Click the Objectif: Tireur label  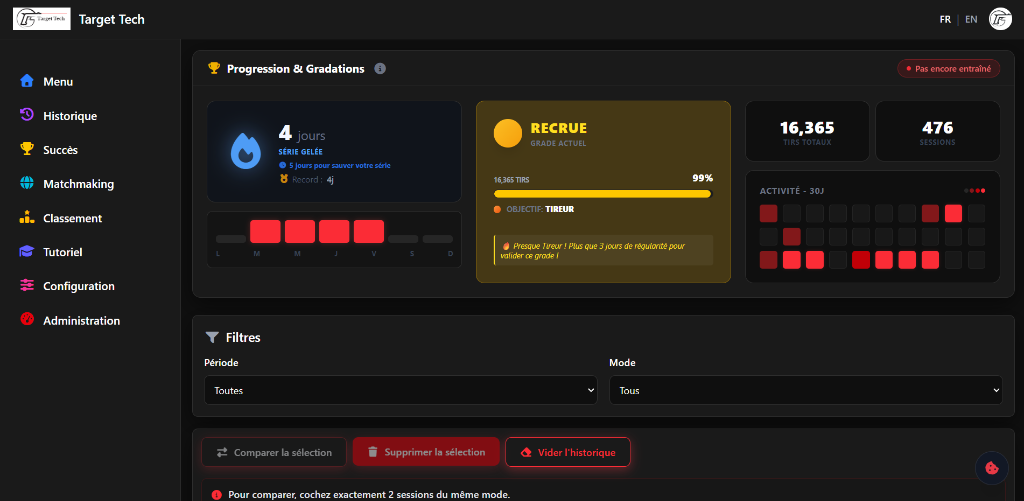pos(540,210)
